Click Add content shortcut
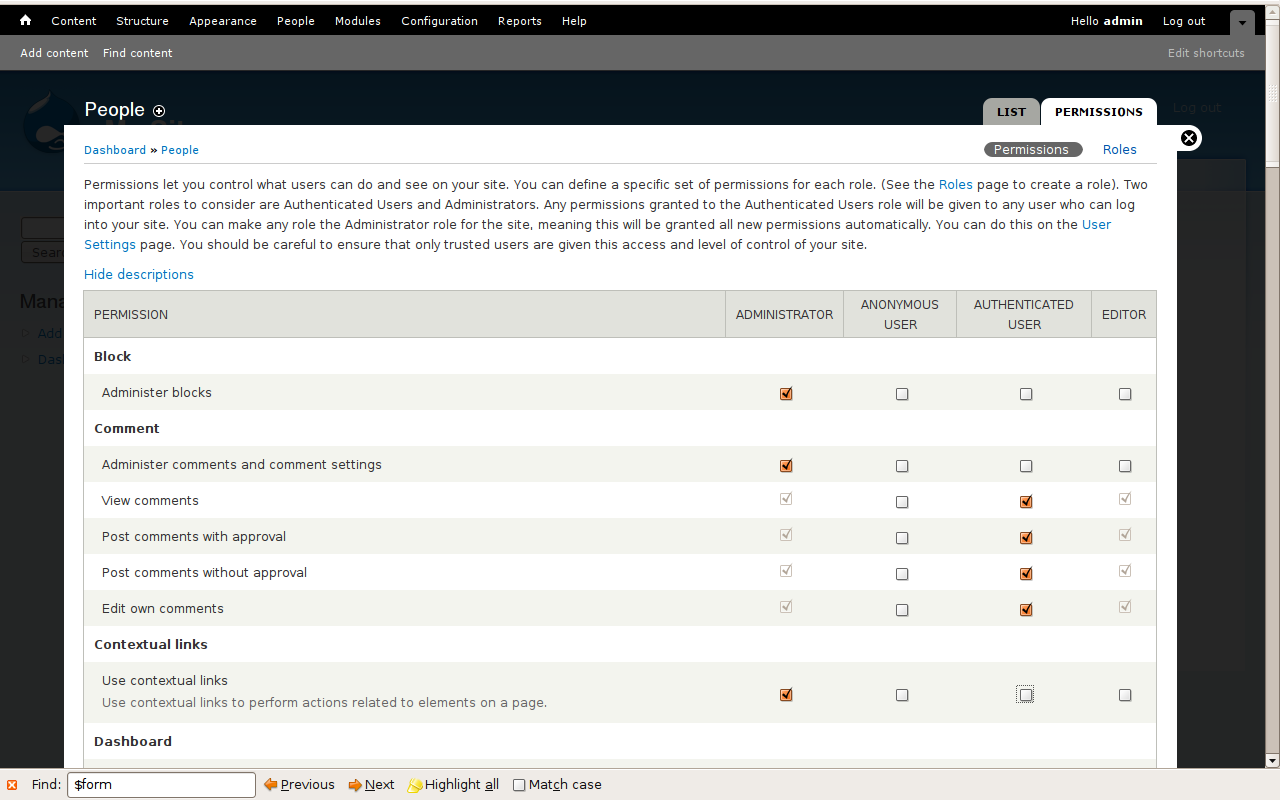Image resolution: width=1280 pixels, height=800 pixels. 54,53
